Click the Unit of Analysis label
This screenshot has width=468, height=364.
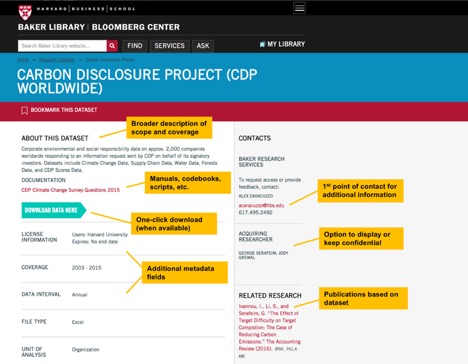pos(34,352)
